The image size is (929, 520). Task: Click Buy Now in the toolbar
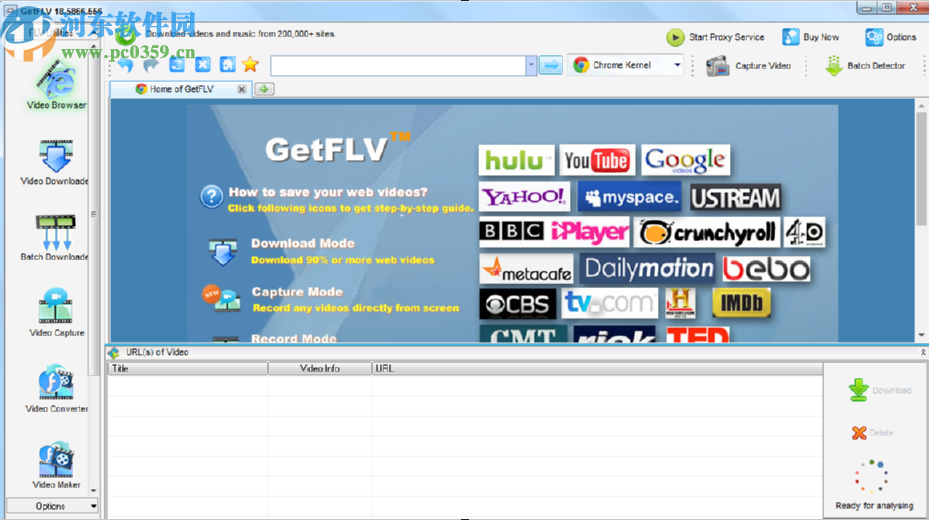810,37
